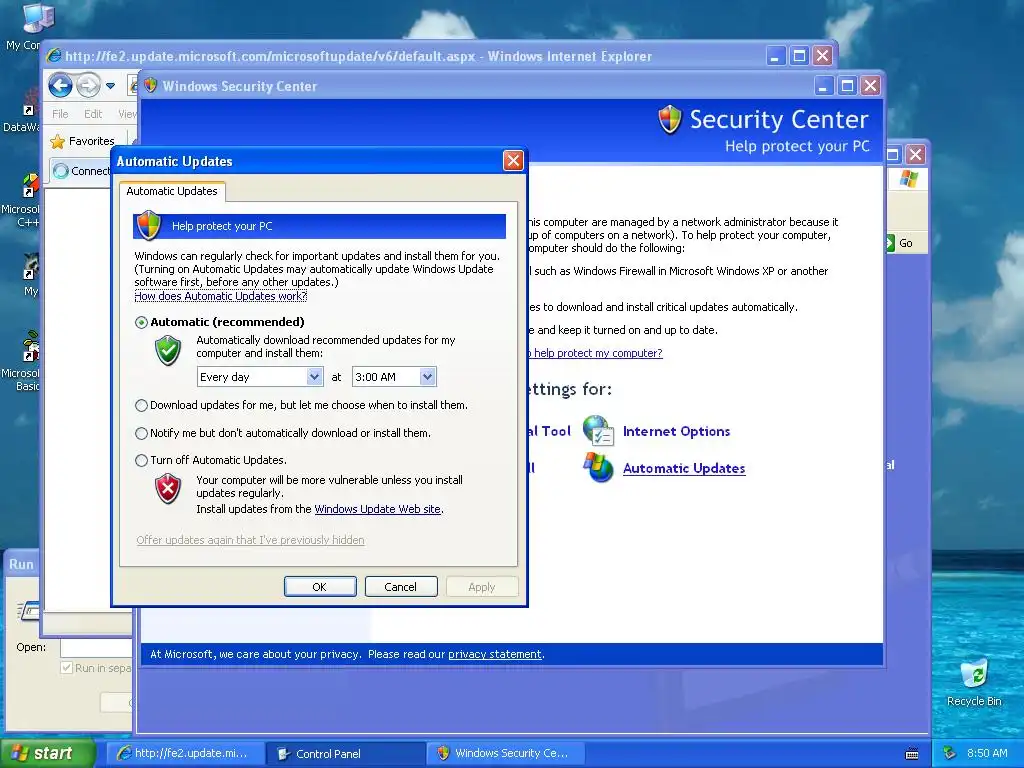
Task: Open the Edit menu in Internet Explorer
Action: (93, 114)
